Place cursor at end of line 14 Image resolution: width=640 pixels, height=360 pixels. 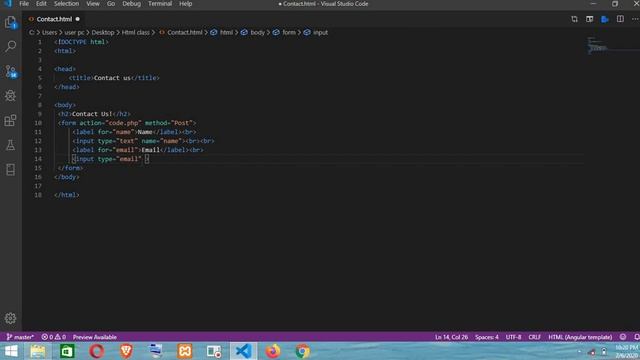click(x=149, y=159)
